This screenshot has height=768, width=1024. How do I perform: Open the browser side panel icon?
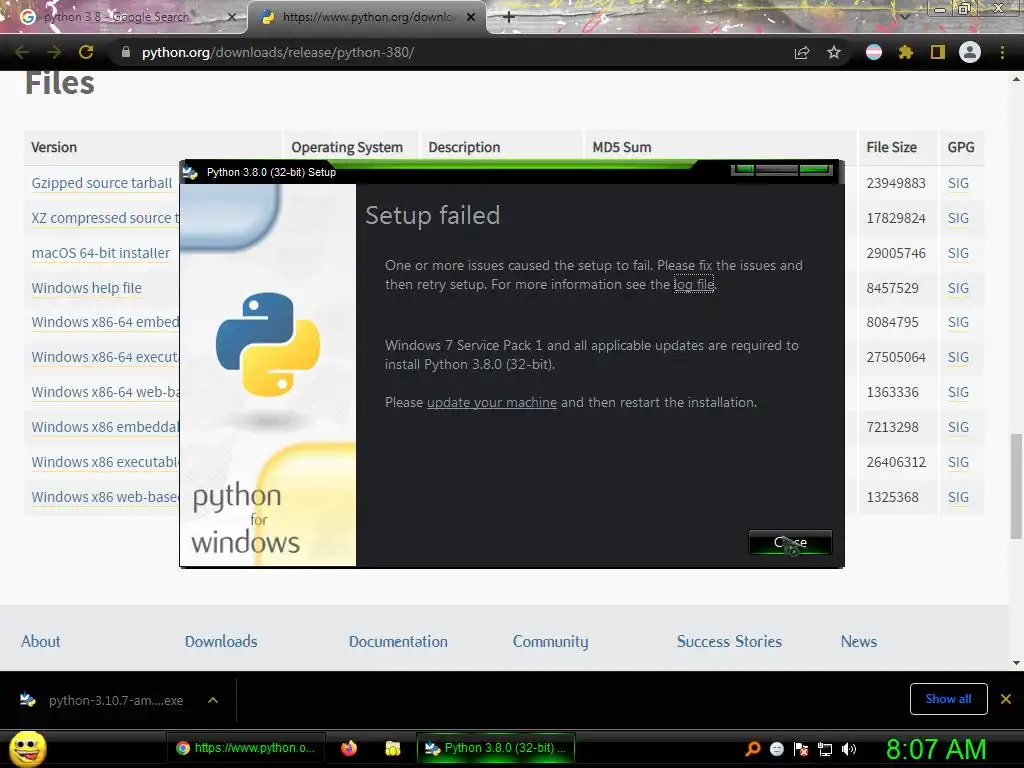[938, 52]
